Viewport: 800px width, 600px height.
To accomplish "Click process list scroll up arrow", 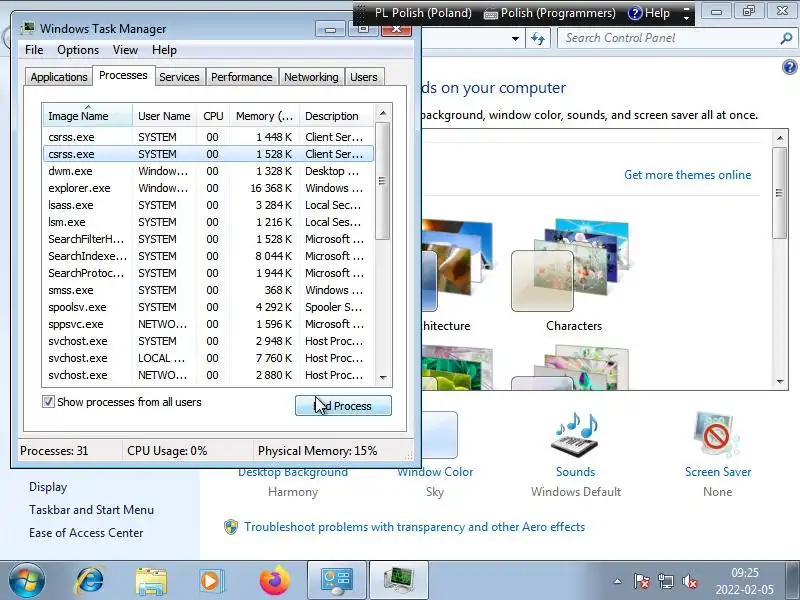I will tap(383, 113).
